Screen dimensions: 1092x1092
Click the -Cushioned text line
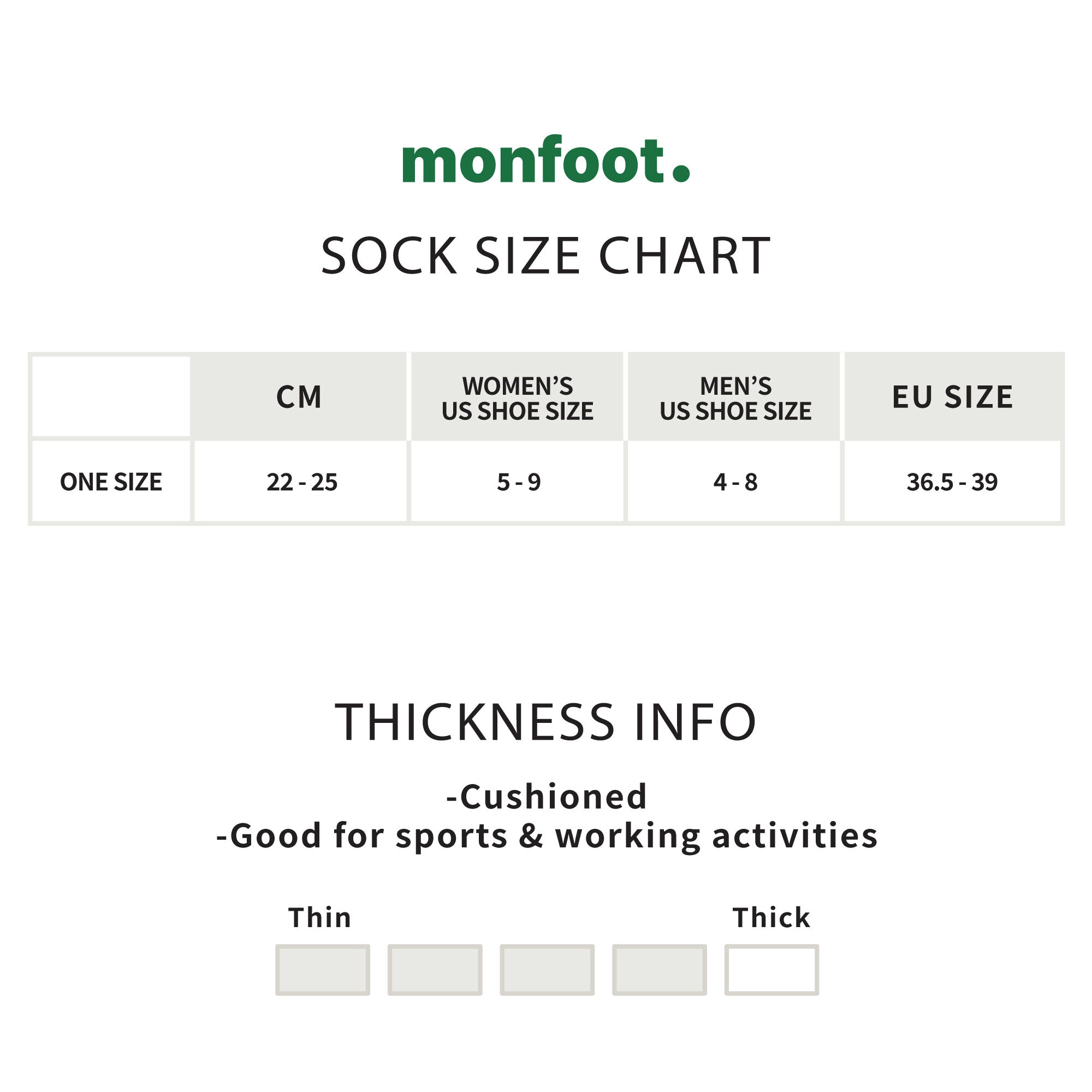click(547, 797)
